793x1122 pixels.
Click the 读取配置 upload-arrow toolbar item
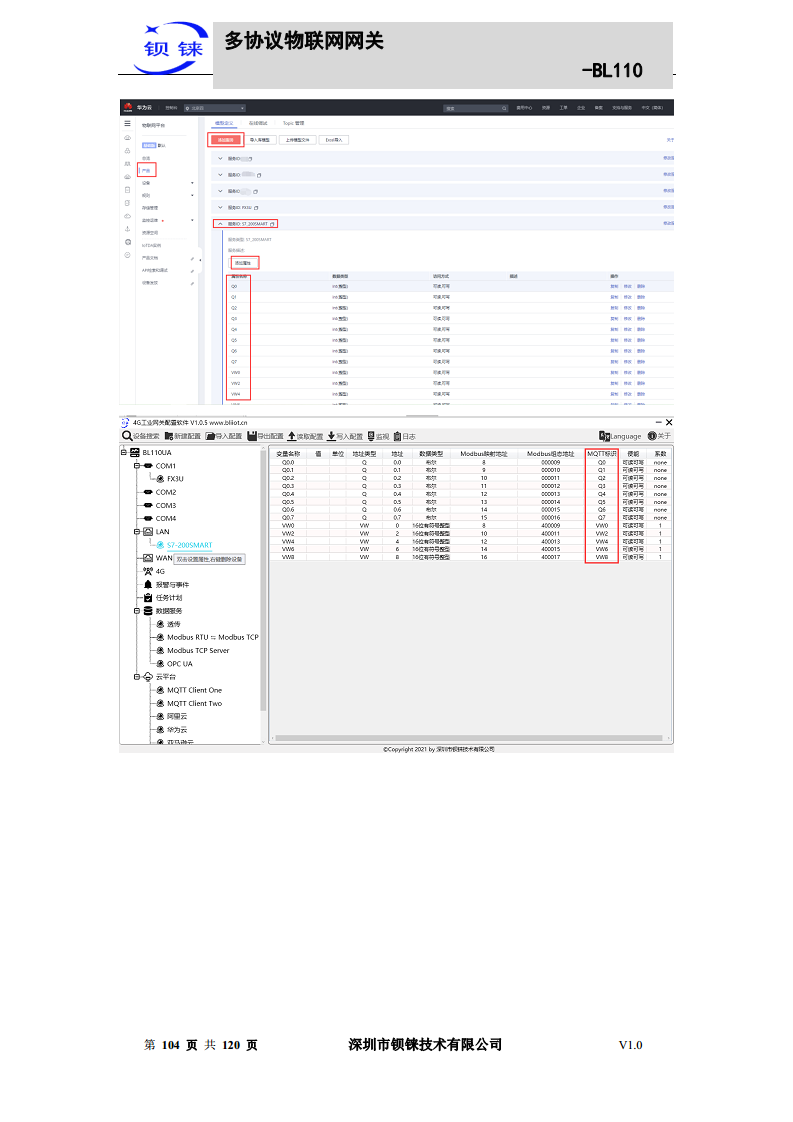coord(305,436)
